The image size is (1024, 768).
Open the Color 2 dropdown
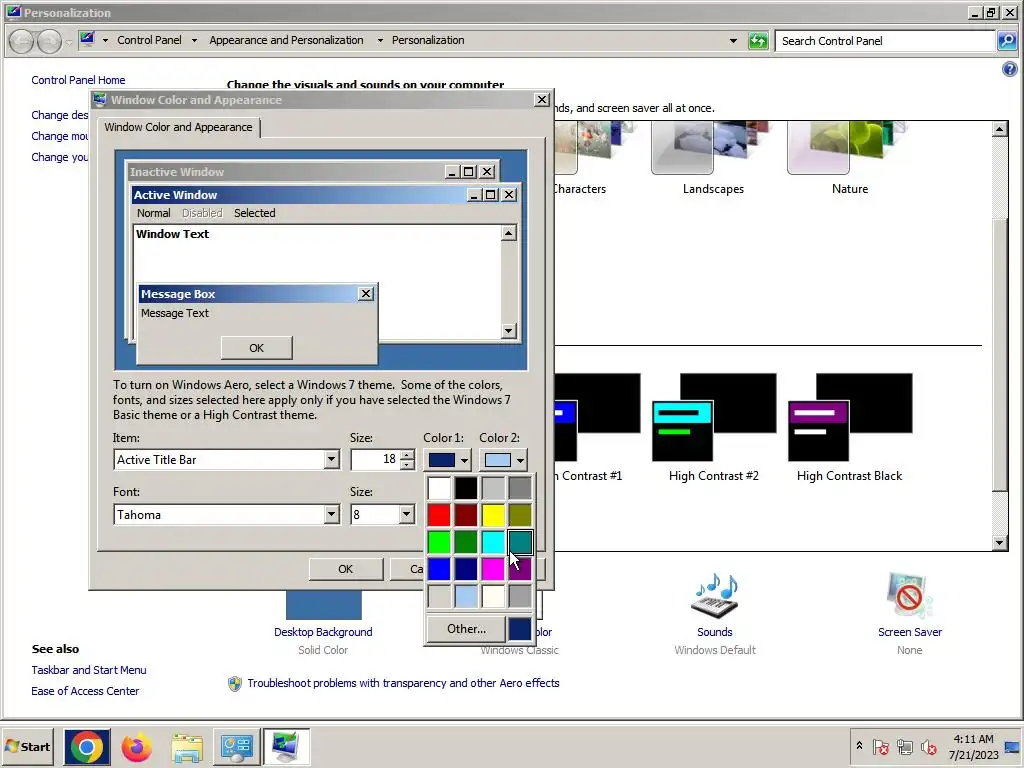[504, 460]
